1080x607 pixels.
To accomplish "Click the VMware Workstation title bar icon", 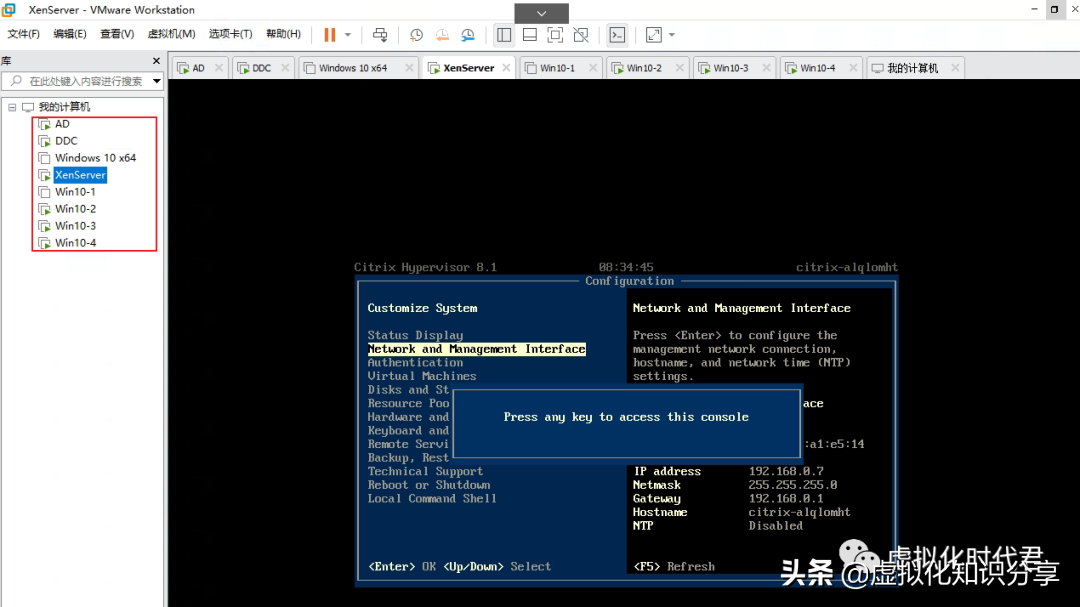I will coord(9,10).
